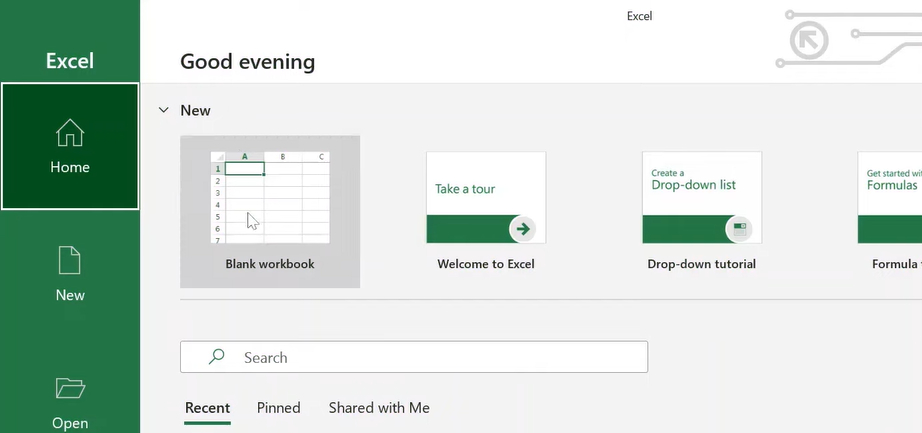Image resolution: width=922 pixels, height=433 pixels.
Task: Open the Home section in sidebar
Action: [x=70, y=146]
